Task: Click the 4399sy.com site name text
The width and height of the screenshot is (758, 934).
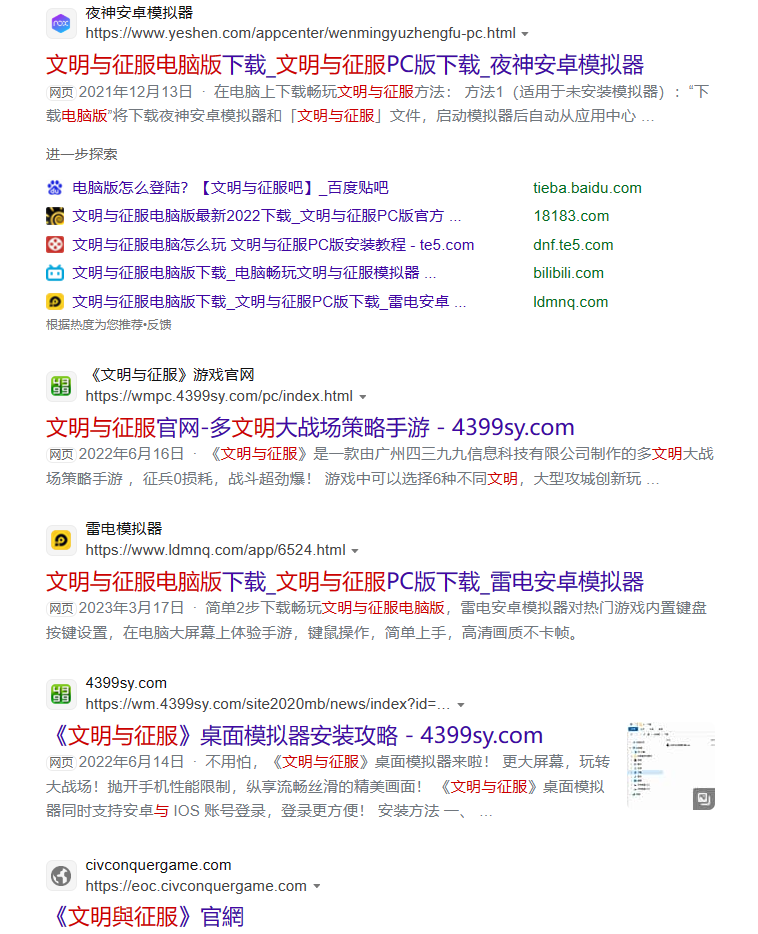Action: (126, 683)
